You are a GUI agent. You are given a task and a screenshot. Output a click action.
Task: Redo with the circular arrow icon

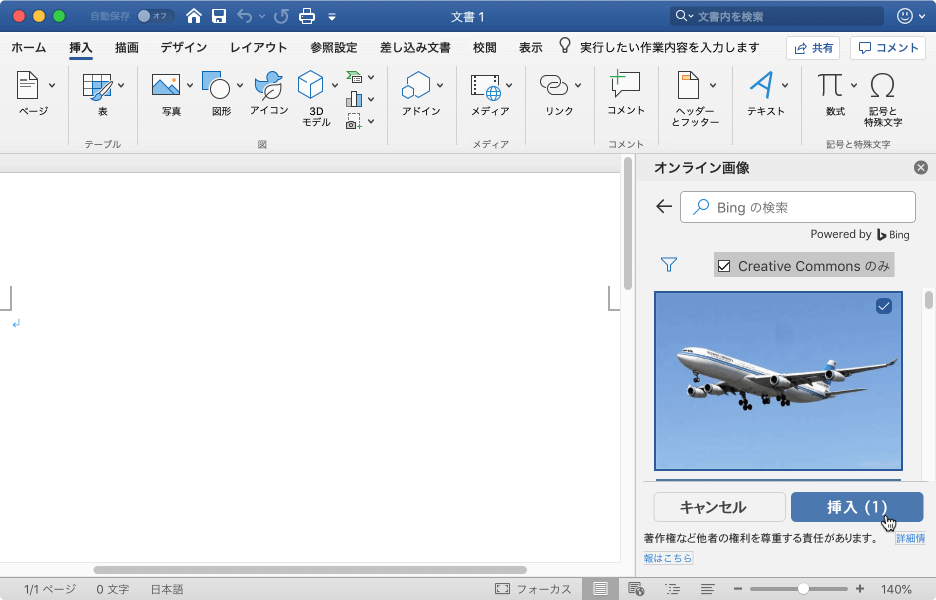coord(281,16)
